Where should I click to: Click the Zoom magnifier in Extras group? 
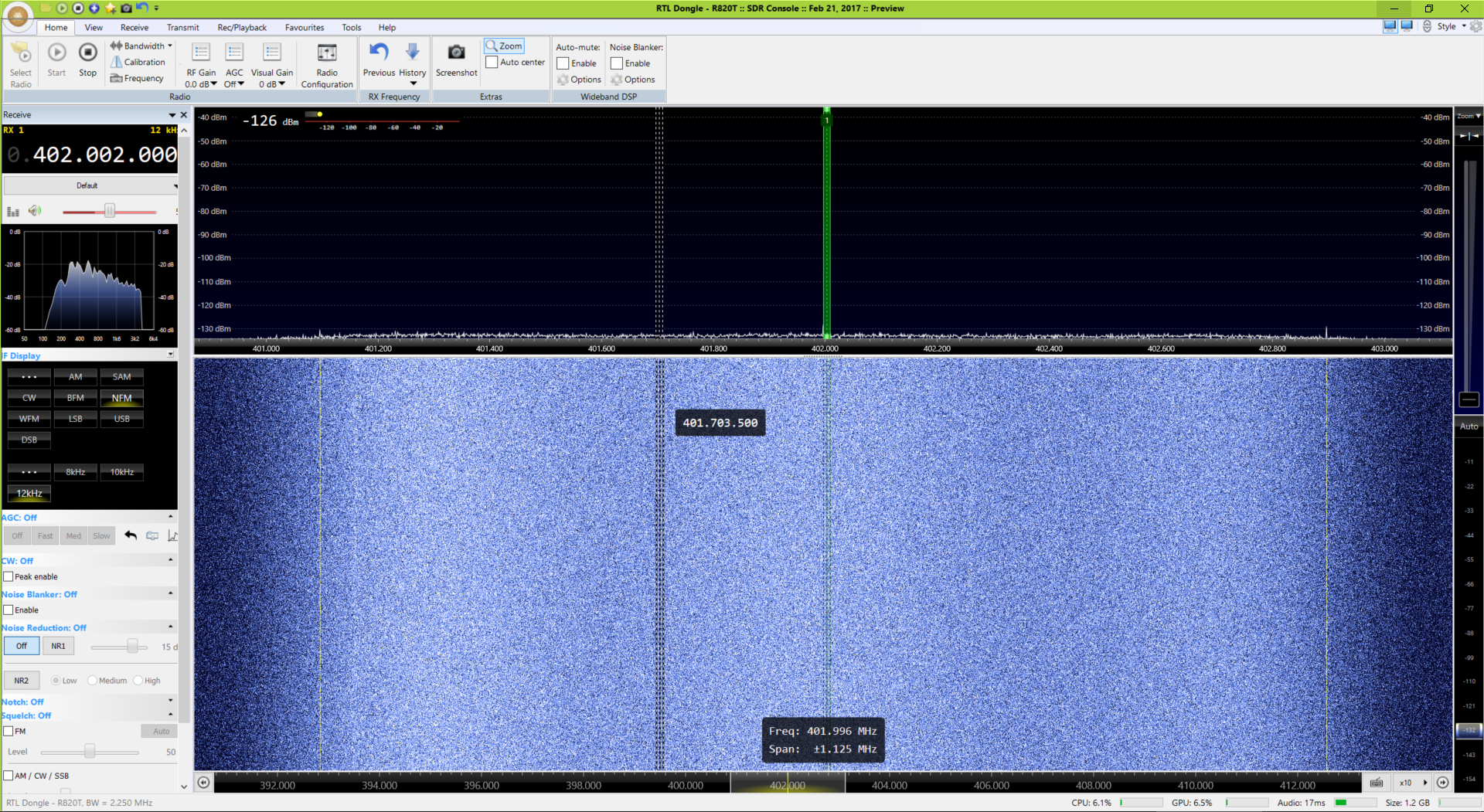point(504,46)
